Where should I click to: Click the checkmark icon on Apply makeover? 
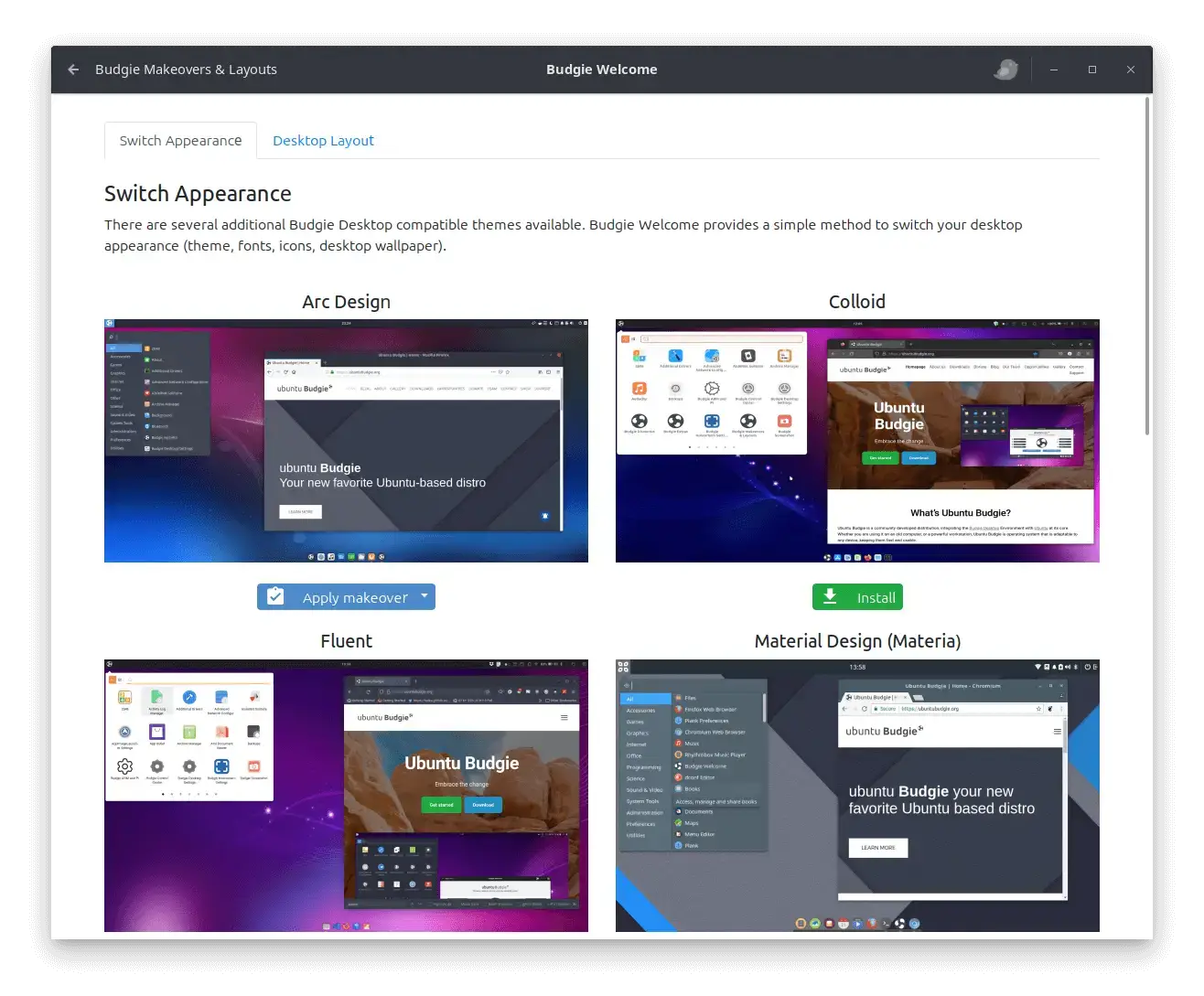pyautogui.click(x=275, y=596)
